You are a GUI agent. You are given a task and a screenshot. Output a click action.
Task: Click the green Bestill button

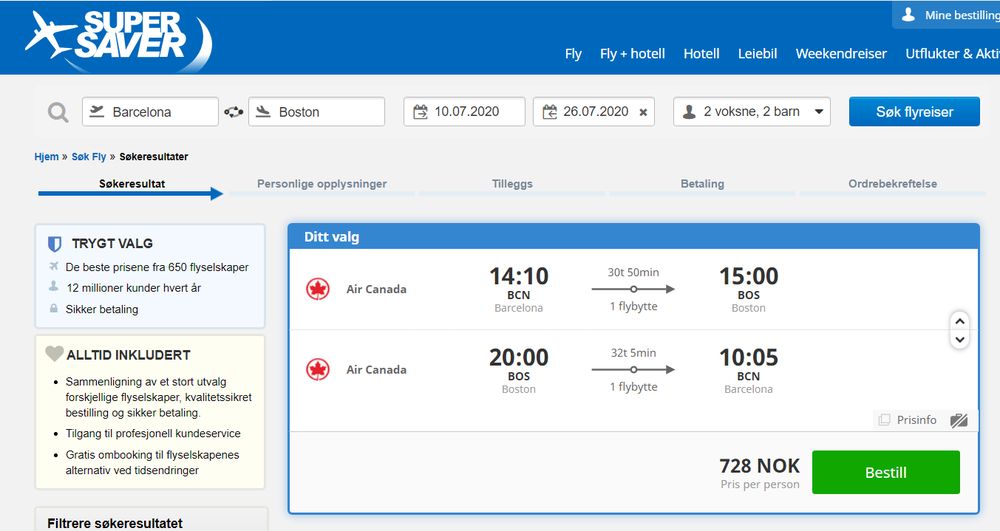coord(885,472)
